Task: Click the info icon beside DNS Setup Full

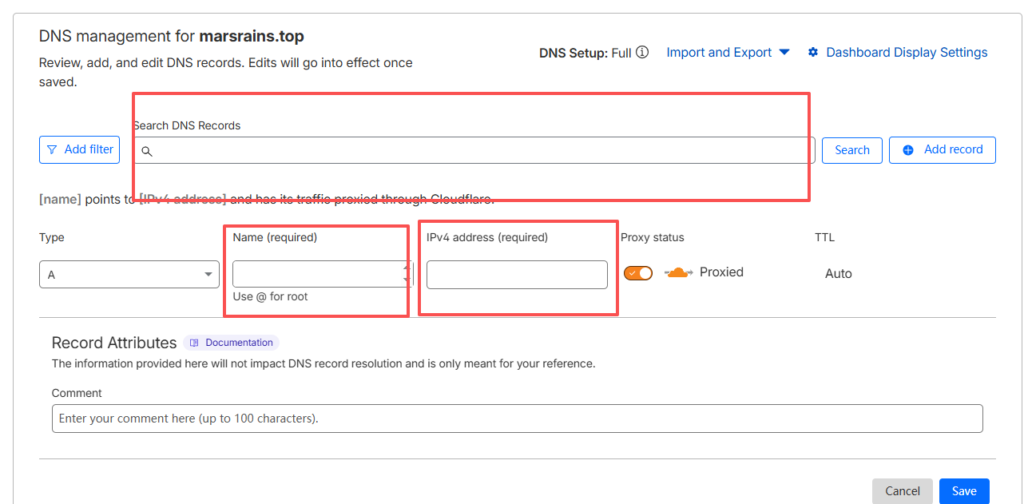Action: pos(642,53)
